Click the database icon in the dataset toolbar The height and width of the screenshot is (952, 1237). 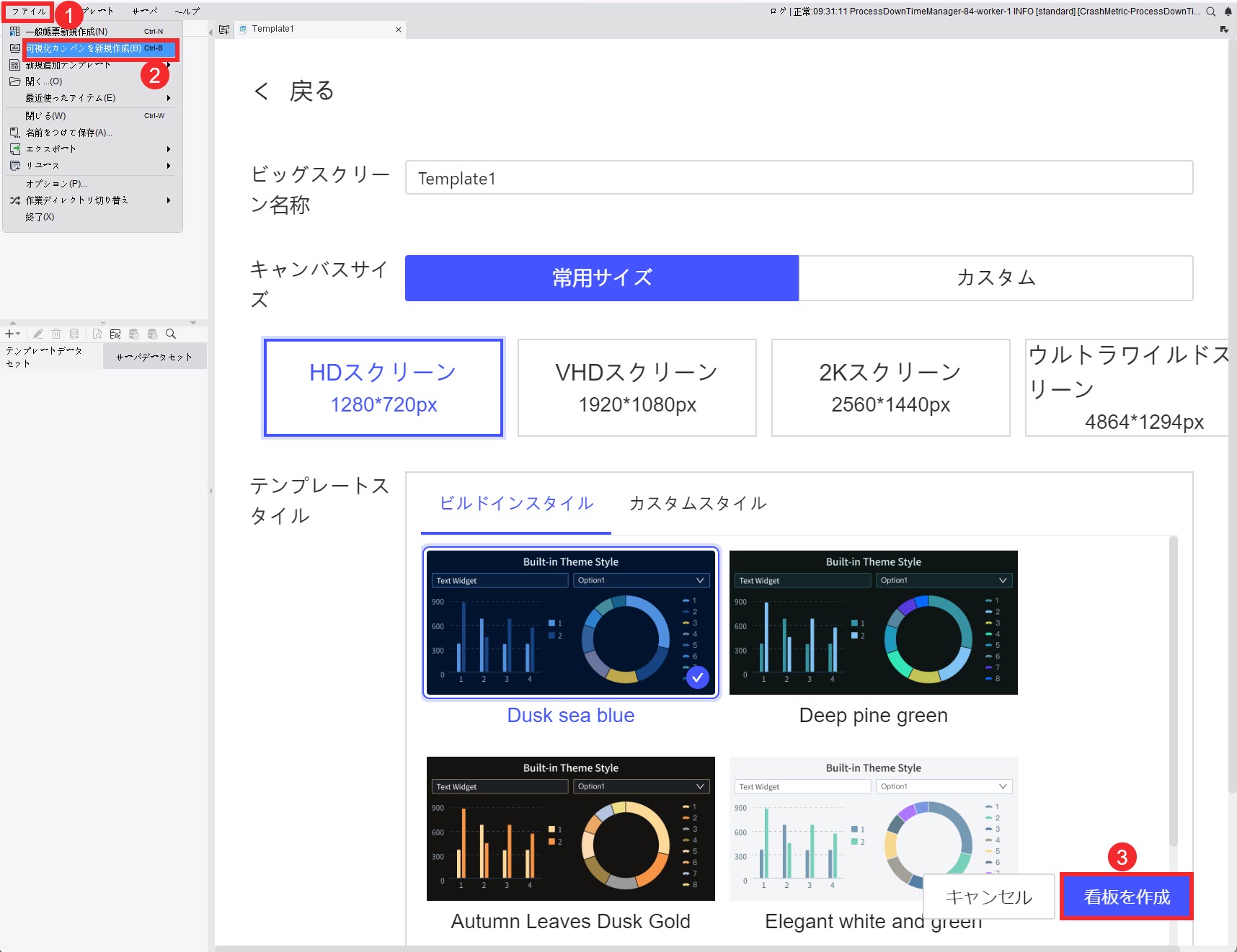point(74,334)
